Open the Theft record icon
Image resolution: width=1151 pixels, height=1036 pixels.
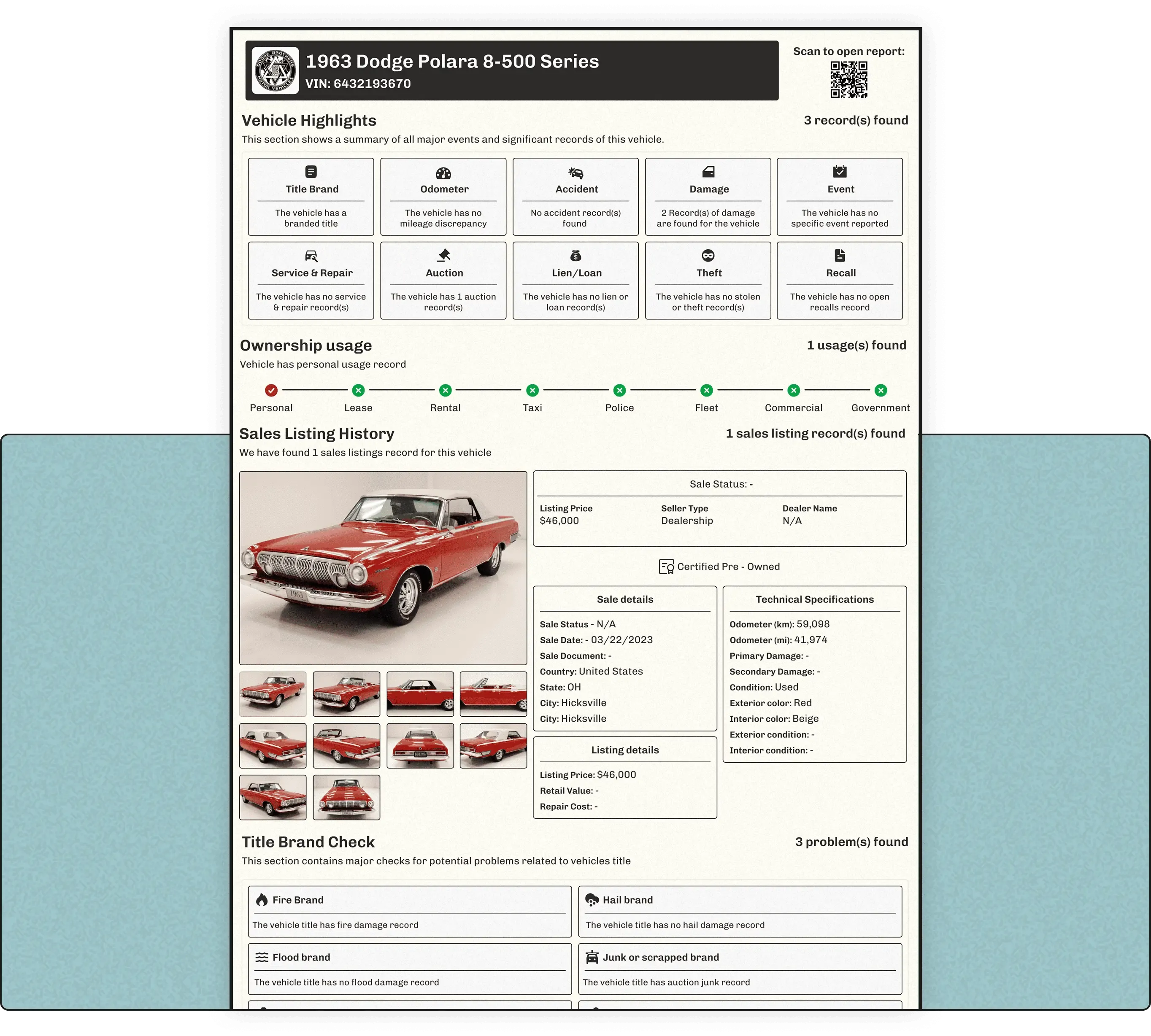[x=708, y=256]
